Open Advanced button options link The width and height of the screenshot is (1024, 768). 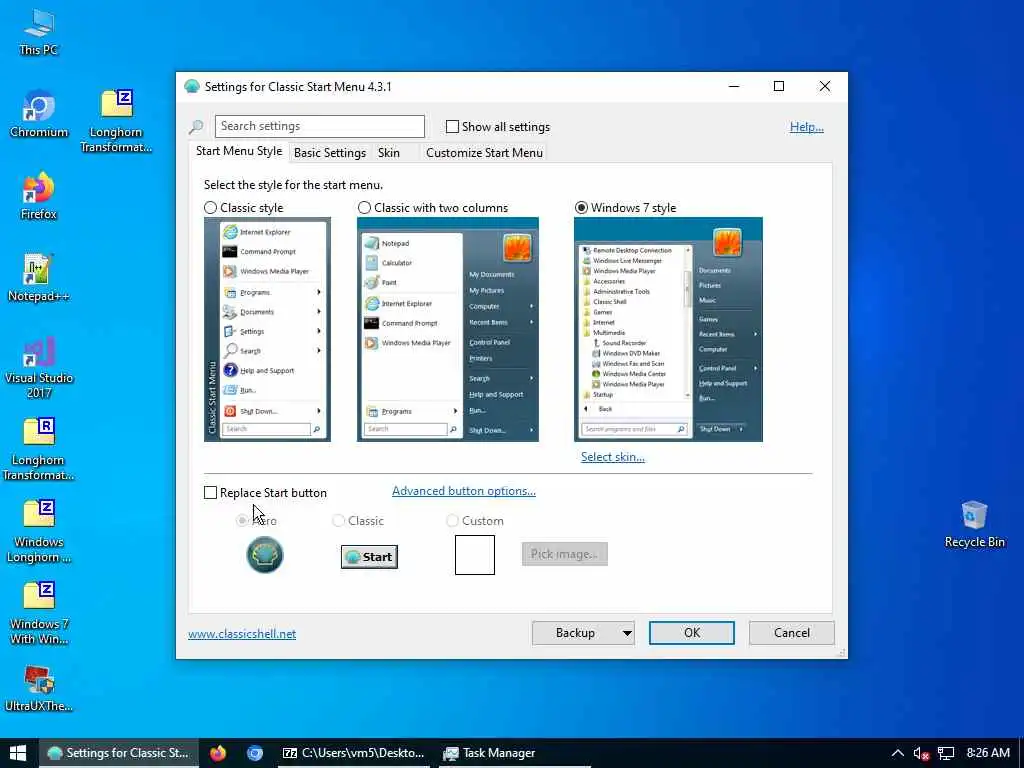click(x=464, y=490)
